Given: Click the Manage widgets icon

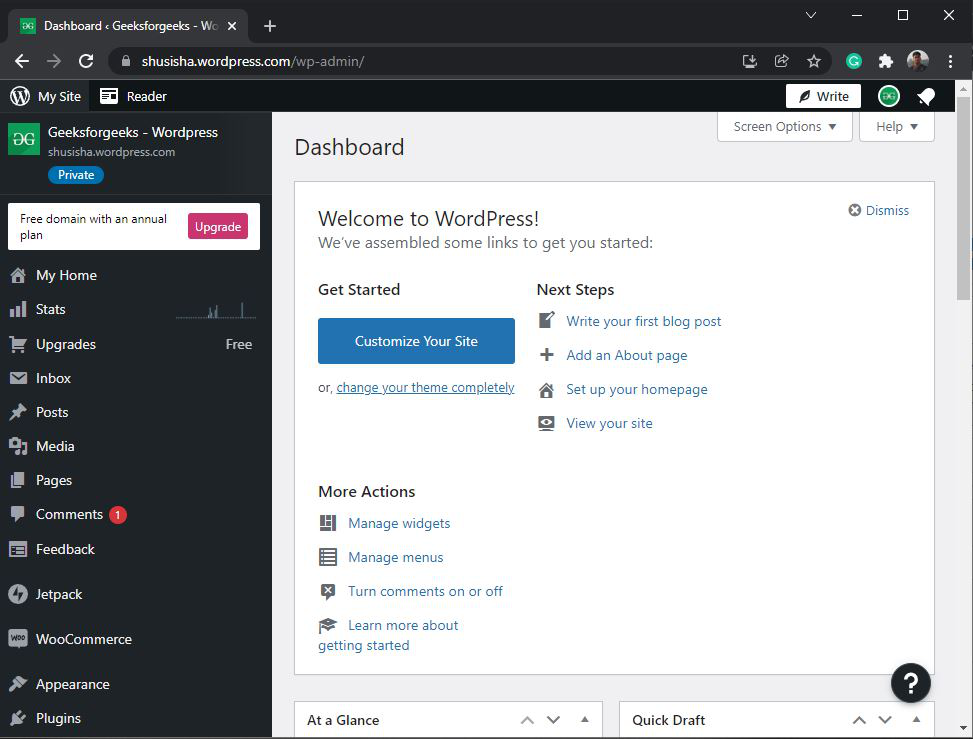Looking at the screenshot, I should coord(328,523).
